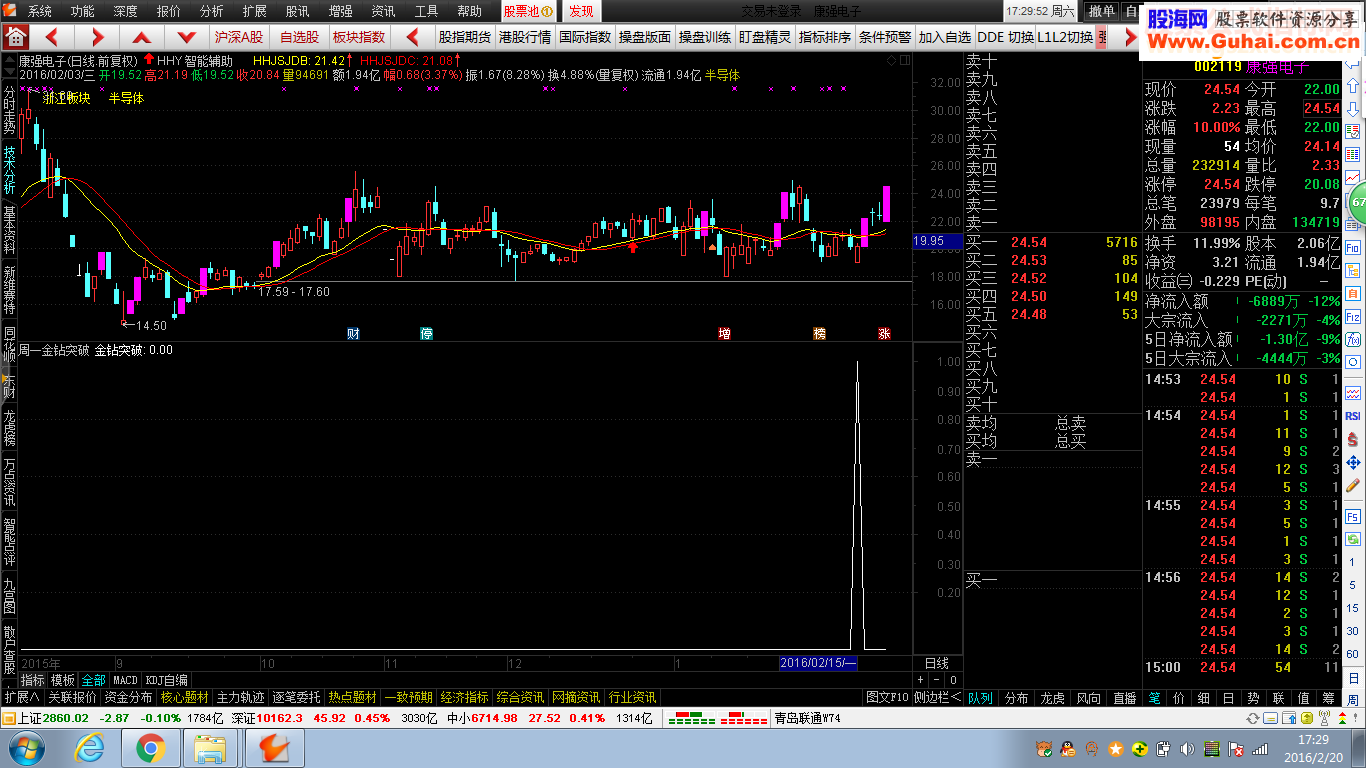
Task: Click the red right arrow at the toolbar's right end
Action: (1130, 37)
